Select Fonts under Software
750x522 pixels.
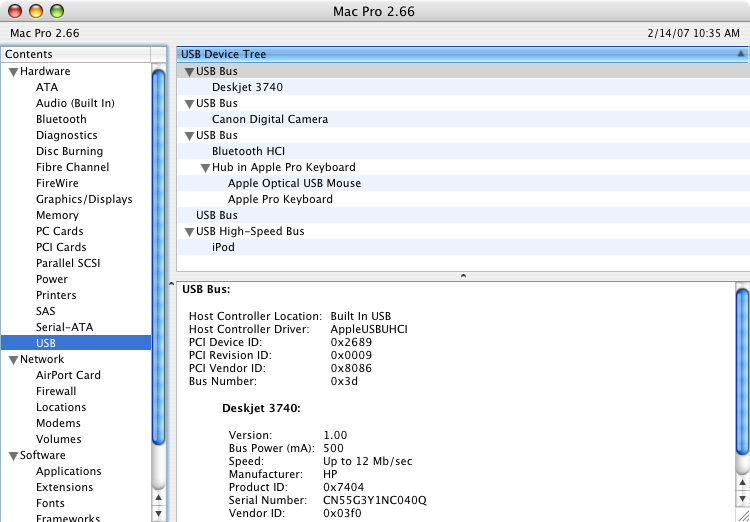50,503
